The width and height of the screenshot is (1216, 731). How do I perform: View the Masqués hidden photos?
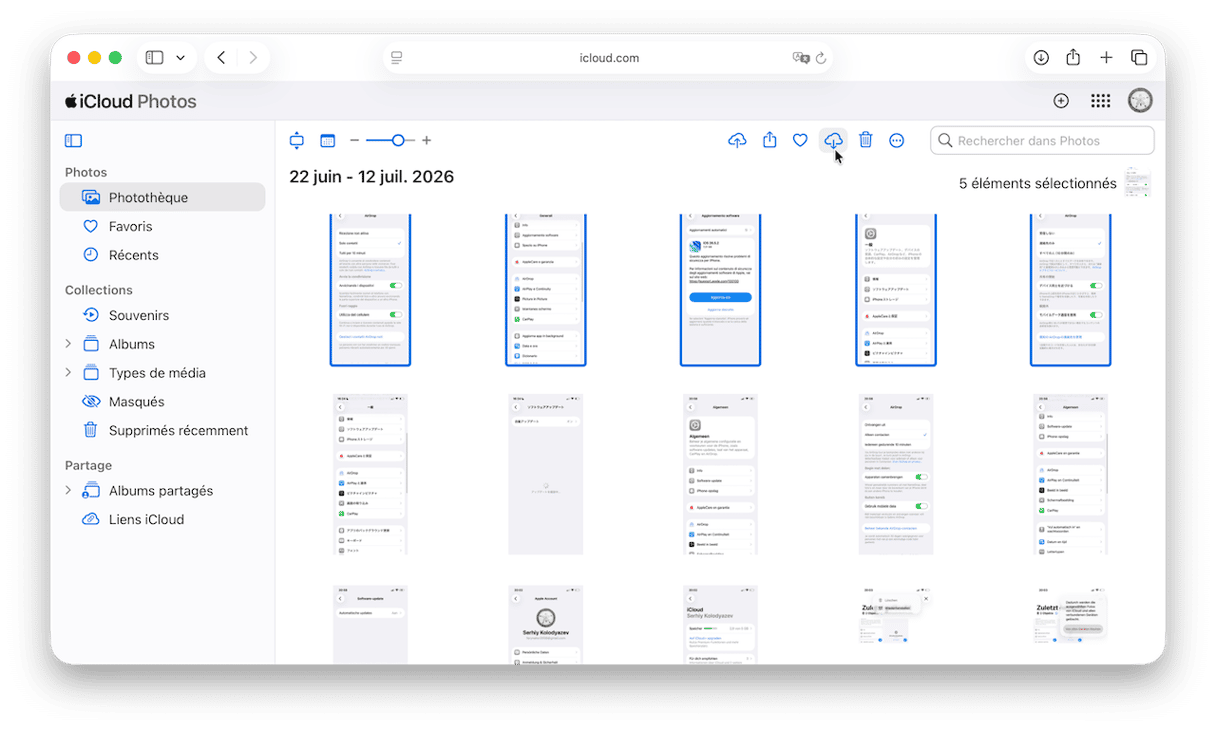pos(162,402)
